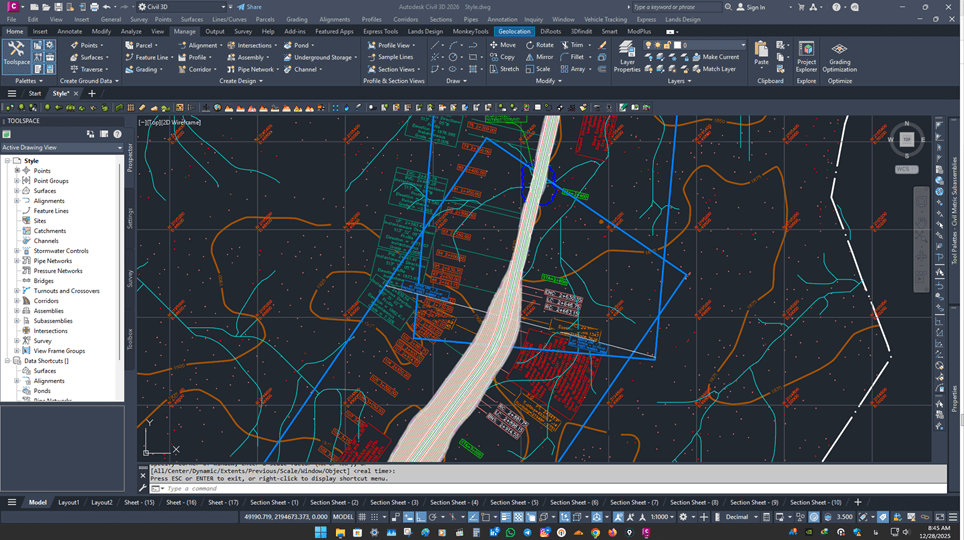The image size is (964, 540).
Task: Expand the Alignments tree node
Action: [x=17, y=201]
